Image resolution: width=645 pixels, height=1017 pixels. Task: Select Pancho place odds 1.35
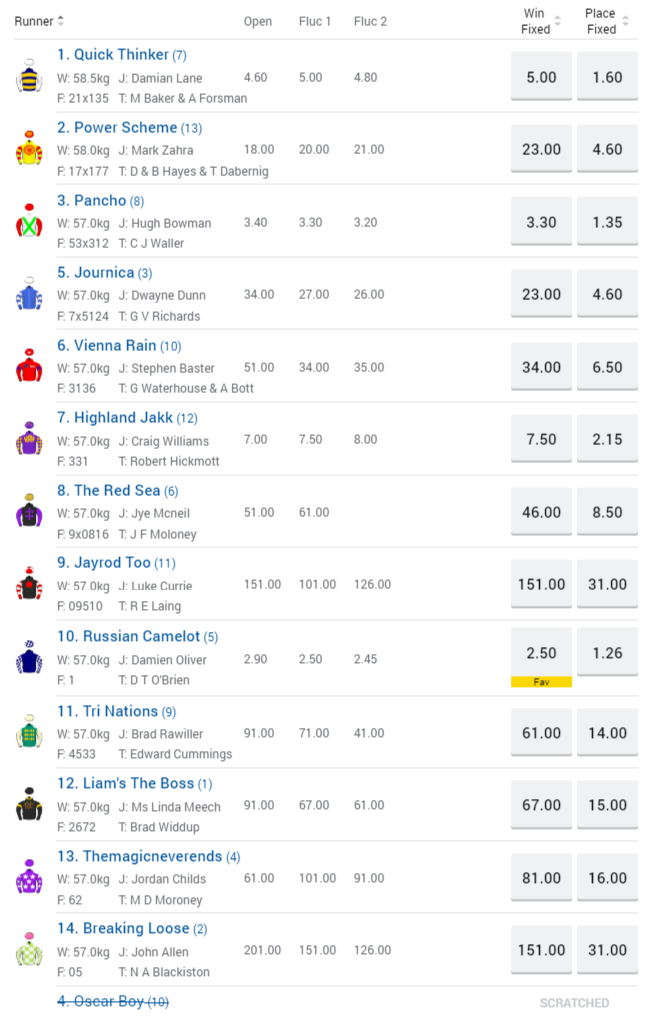pyautogui.click(x=607, y=222)
